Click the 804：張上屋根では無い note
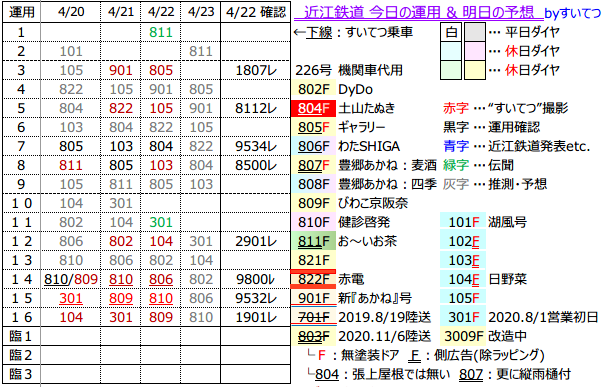Image resolution: width=609 pixels, height=387 pixels. [382, 374]
